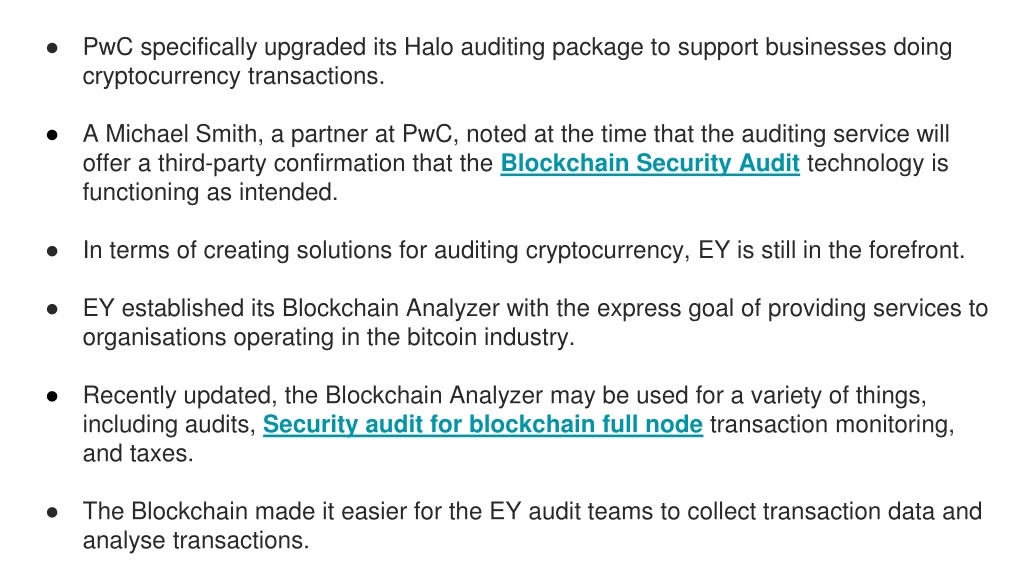Open Security audit for blockchain full node link

(483, 424)
